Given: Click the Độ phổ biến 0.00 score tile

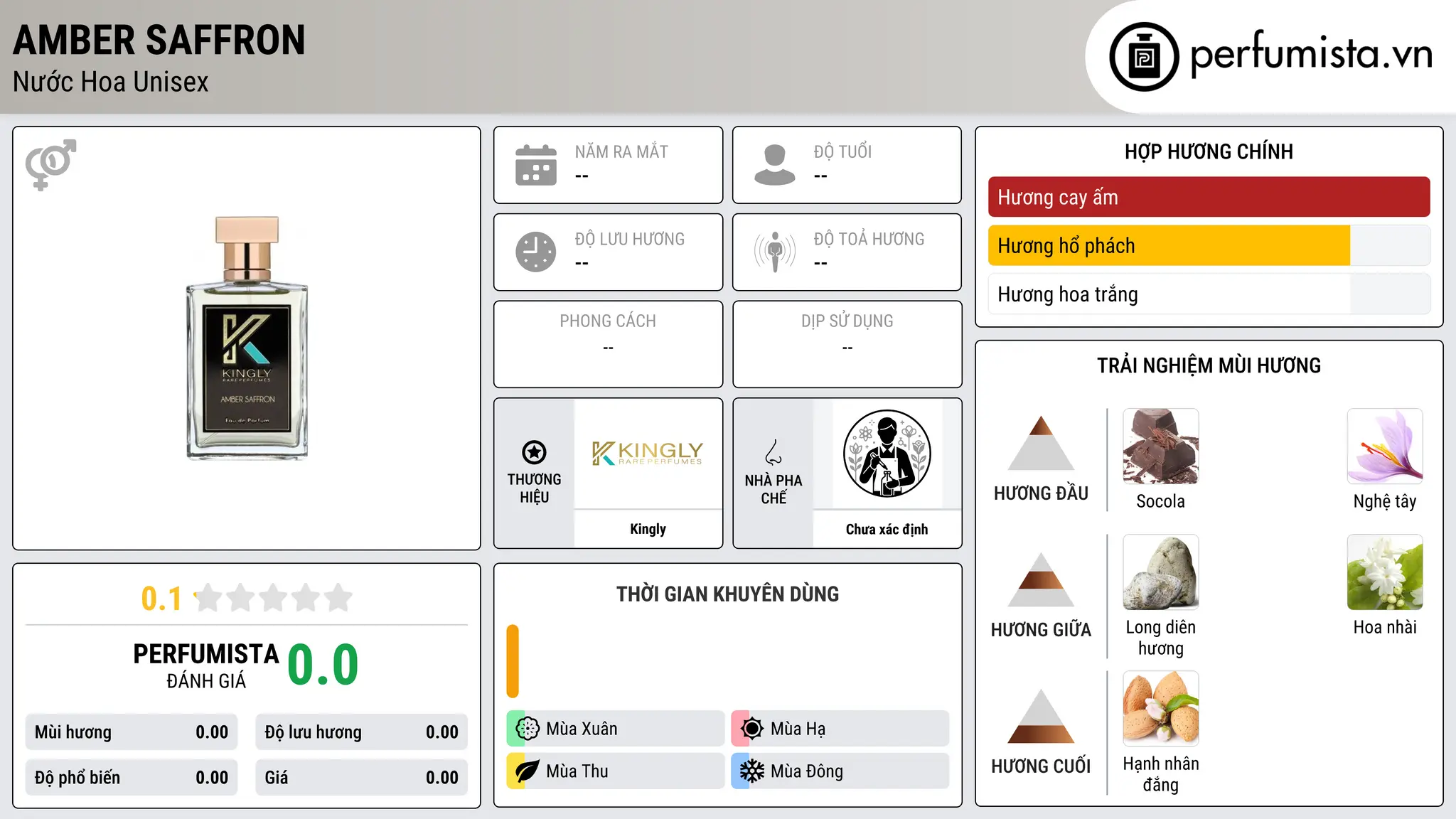Looking at the screenshot, I should tap(132, 778).
